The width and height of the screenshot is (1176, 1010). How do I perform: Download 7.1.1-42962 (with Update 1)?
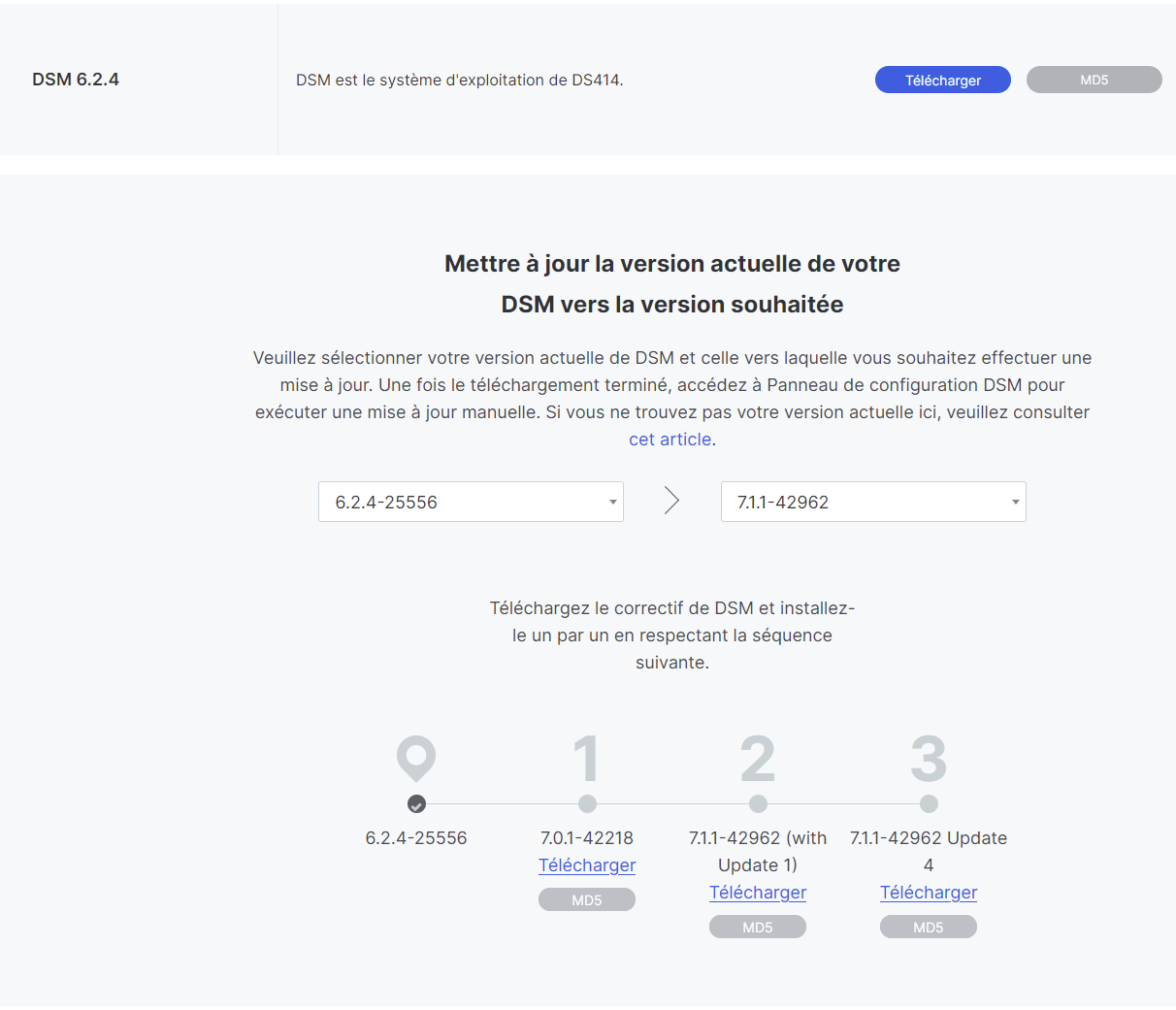click(x=758, y=893)
